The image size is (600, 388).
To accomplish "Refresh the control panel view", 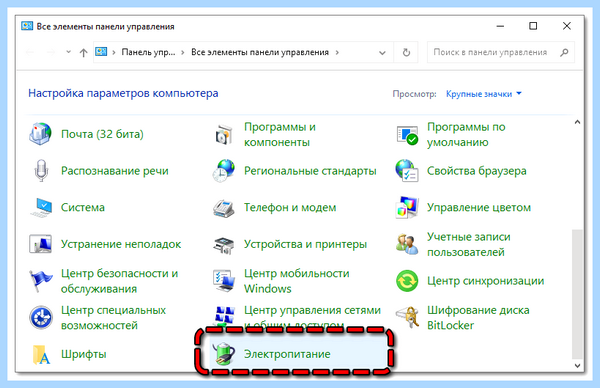I will point(406,52).
